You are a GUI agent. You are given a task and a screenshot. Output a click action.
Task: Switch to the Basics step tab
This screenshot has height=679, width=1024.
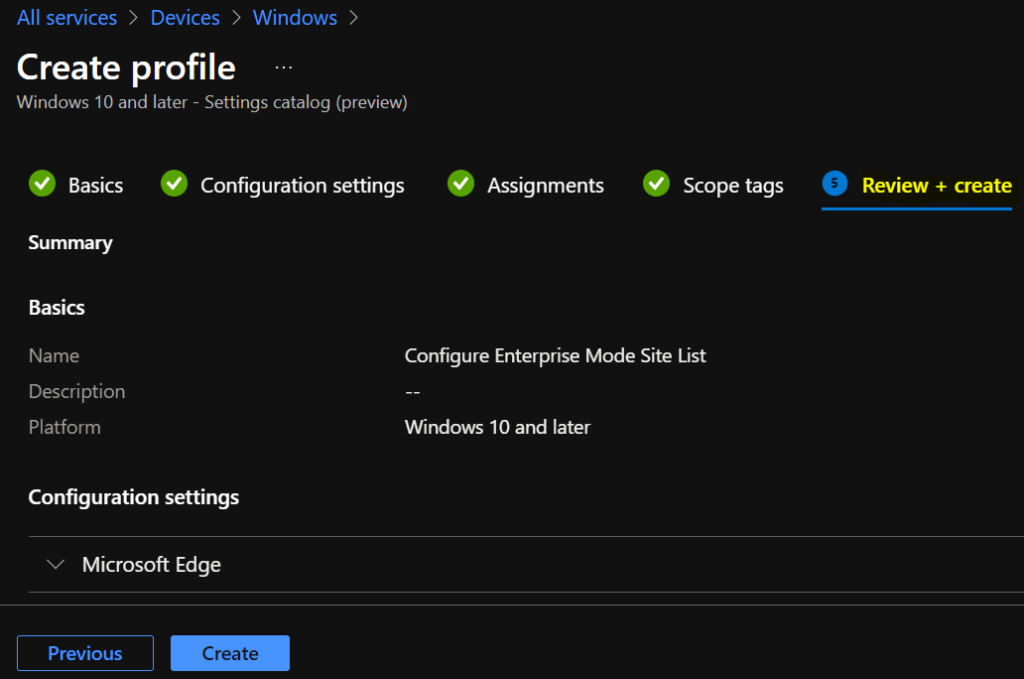coord(76,185)
